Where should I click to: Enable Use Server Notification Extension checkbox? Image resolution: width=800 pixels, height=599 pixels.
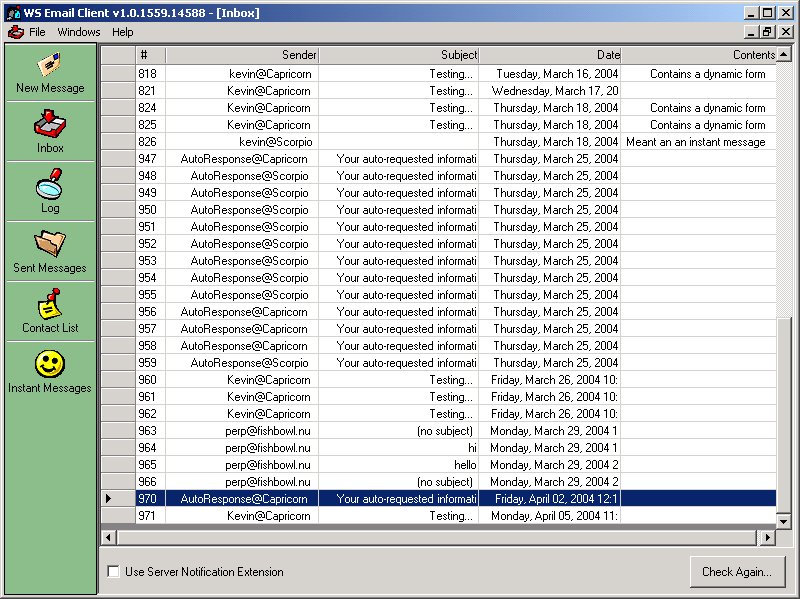pos(114,572)
